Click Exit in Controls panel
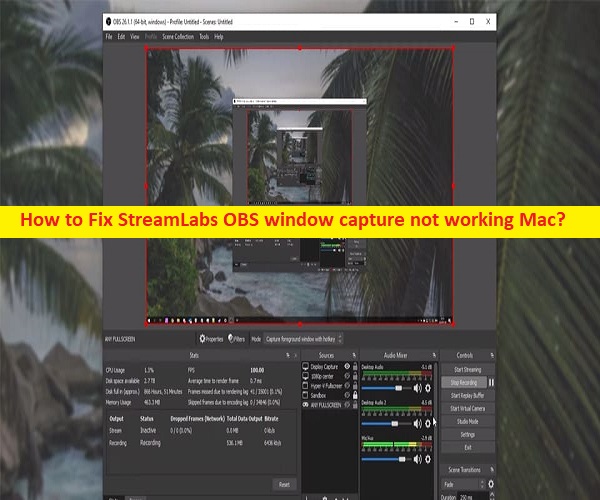This screenshot has width=600, height=500. coord(468,447)
